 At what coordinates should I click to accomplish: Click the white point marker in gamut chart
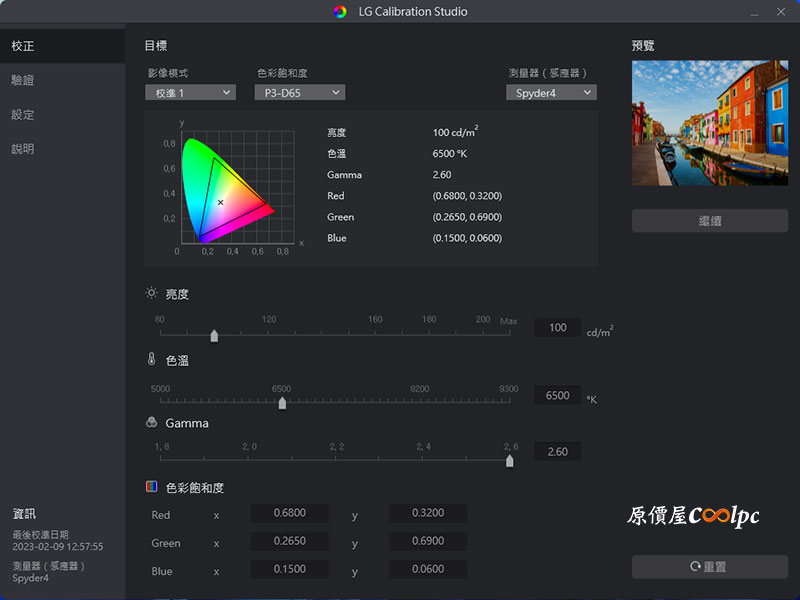coord(220,203)
